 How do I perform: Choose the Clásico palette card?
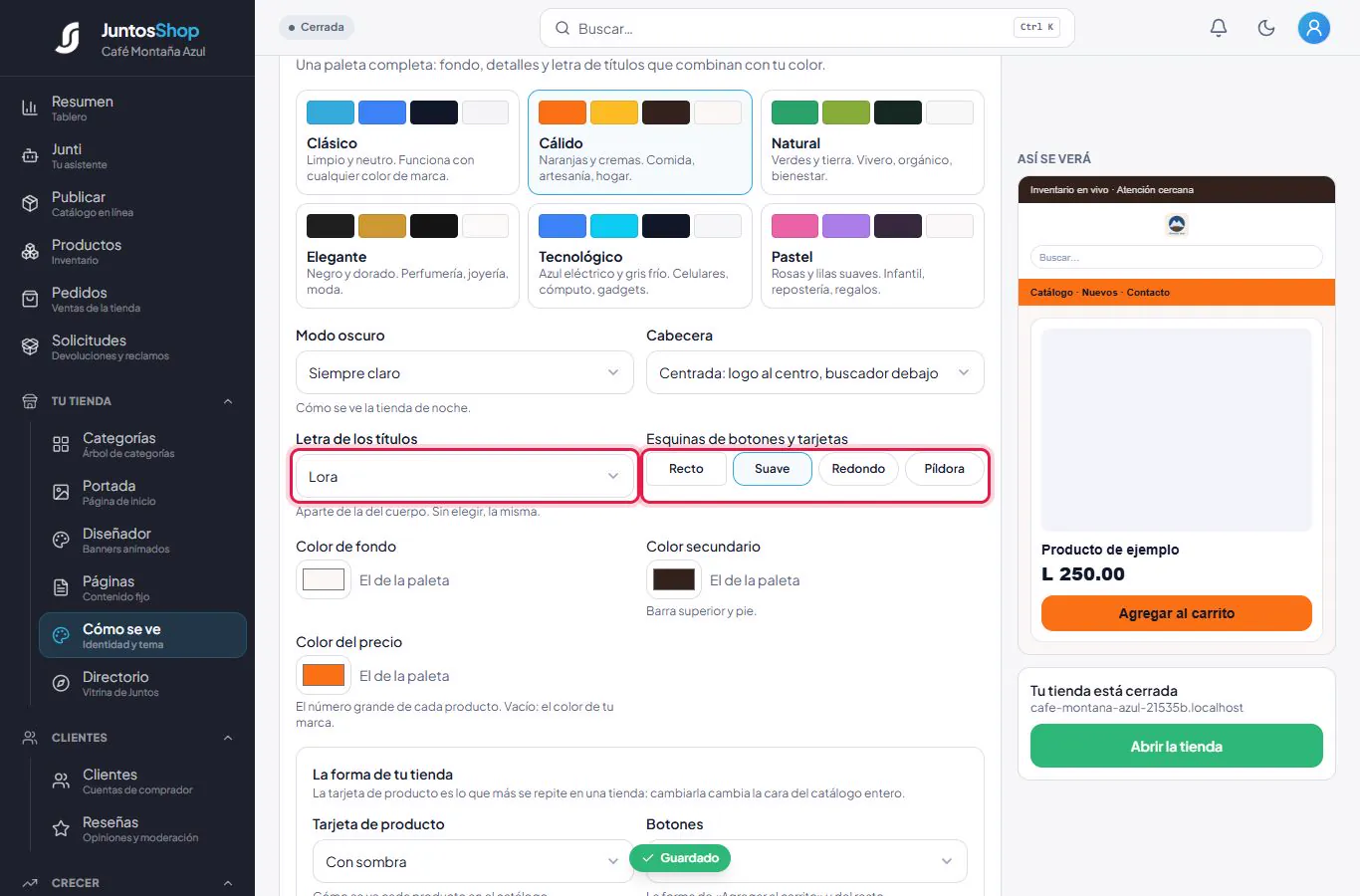(x=407, y=142)
